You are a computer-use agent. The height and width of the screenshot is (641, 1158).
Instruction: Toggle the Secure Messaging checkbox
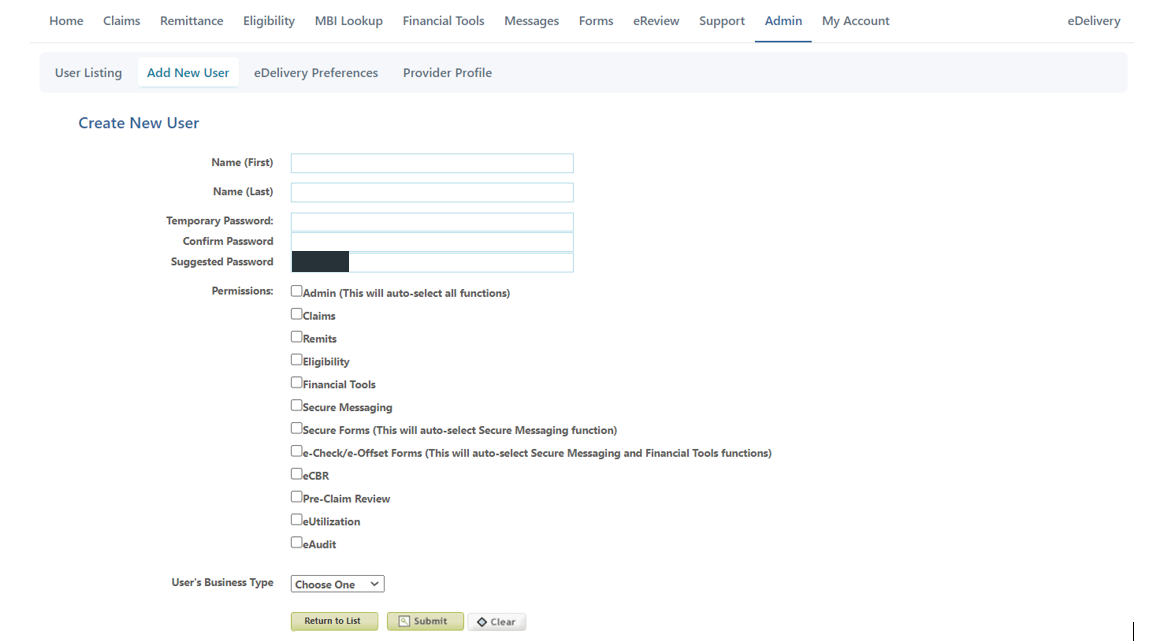coord(296,405)
